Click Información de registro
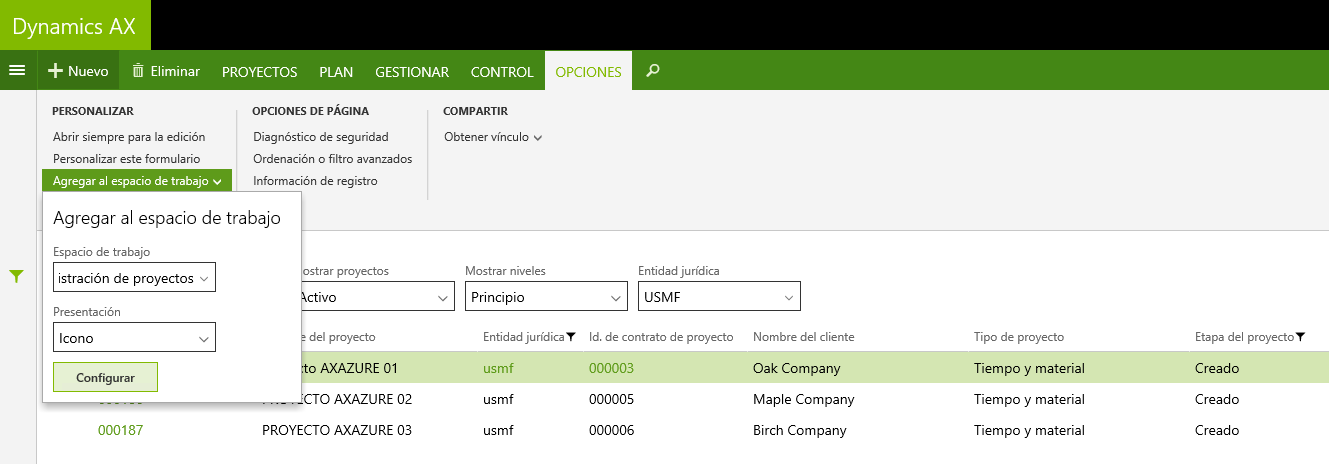This screenshot has width=1329, height=464. point(315,181)
